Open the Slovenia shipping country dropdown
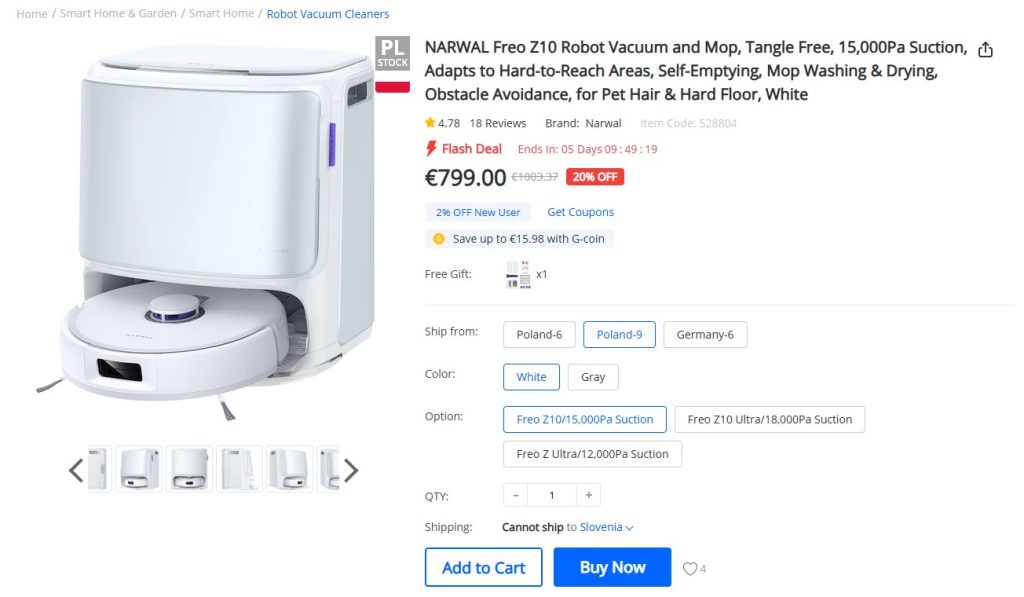The image size is (1024, 597). (x=607, y=527)
